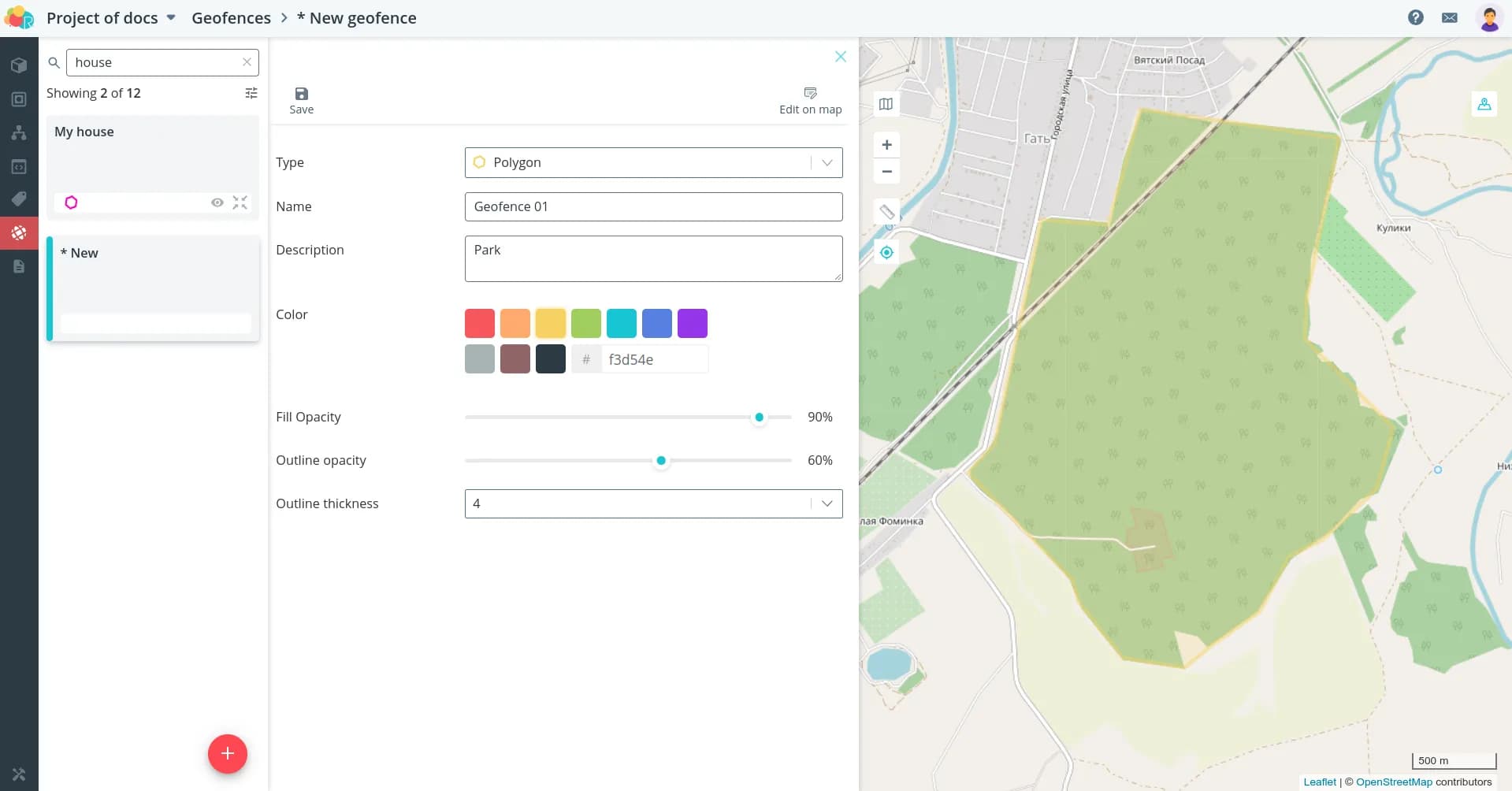
Task: Open the mail messages icon
Action: 1449,17
